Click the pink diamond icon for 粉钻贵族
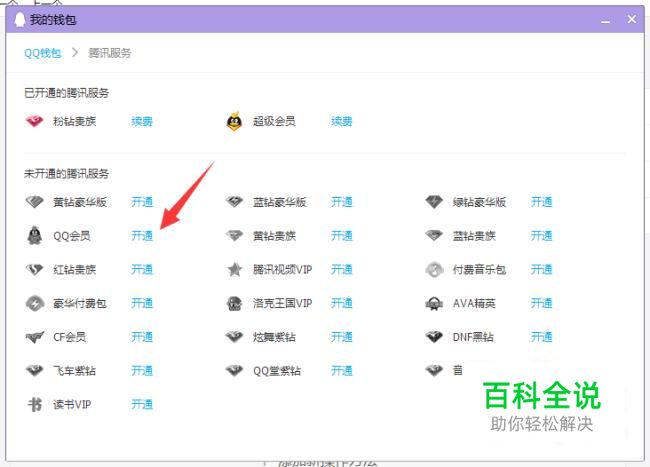This screenshot has width=650, height=467. tap(34, 121)
